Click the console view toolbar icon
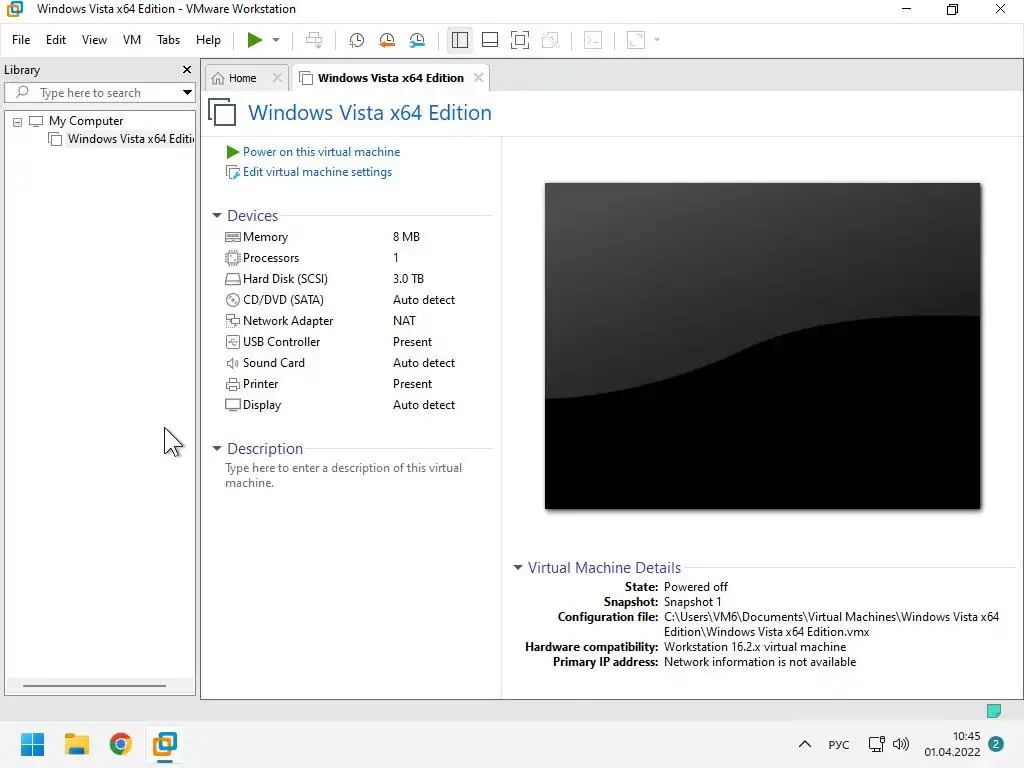 click(x=593, y=40)
